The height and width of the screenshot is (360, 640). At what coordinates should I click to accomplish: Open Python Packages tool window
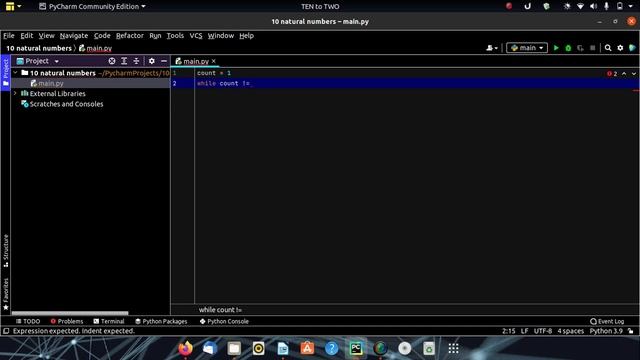click(161, 321)
